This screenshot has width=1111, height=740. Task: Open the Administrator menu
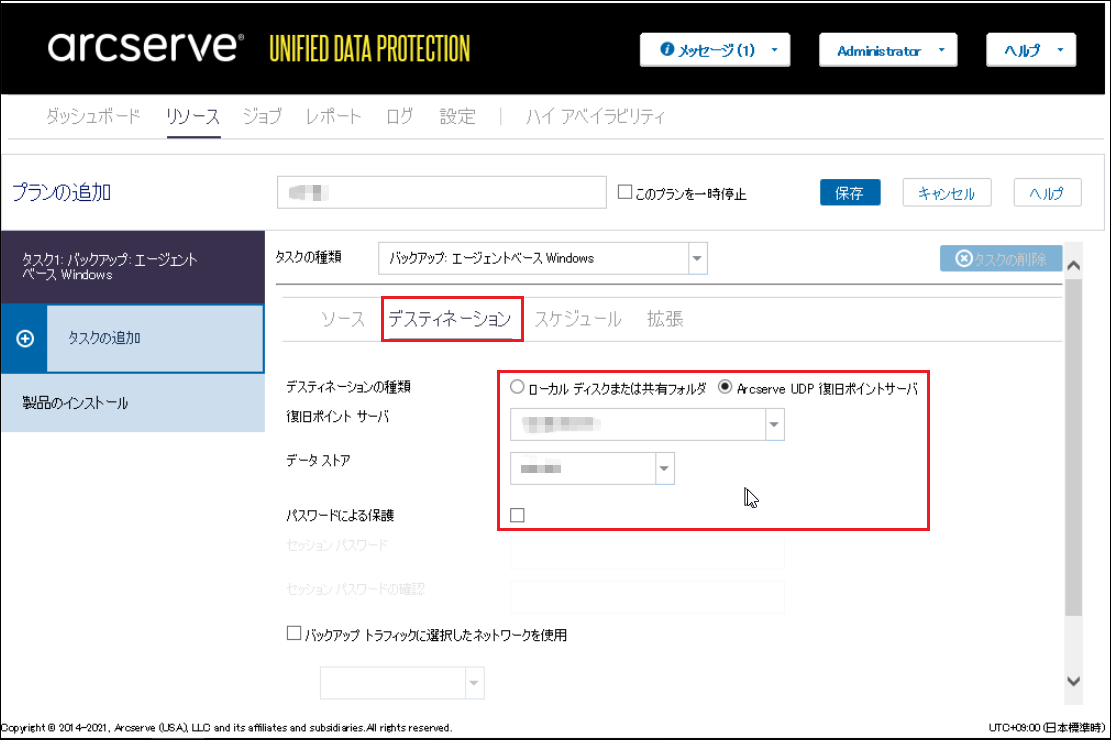888,50
